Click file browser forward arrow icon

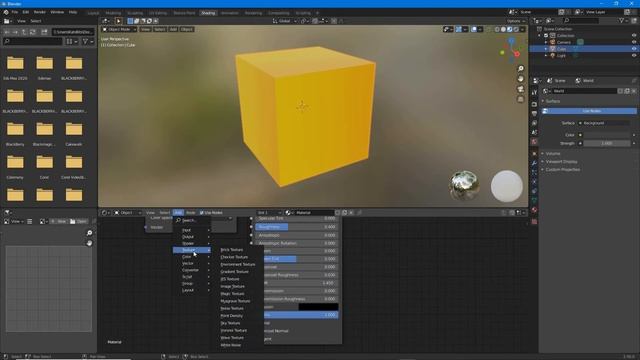[x=15, y=32]
